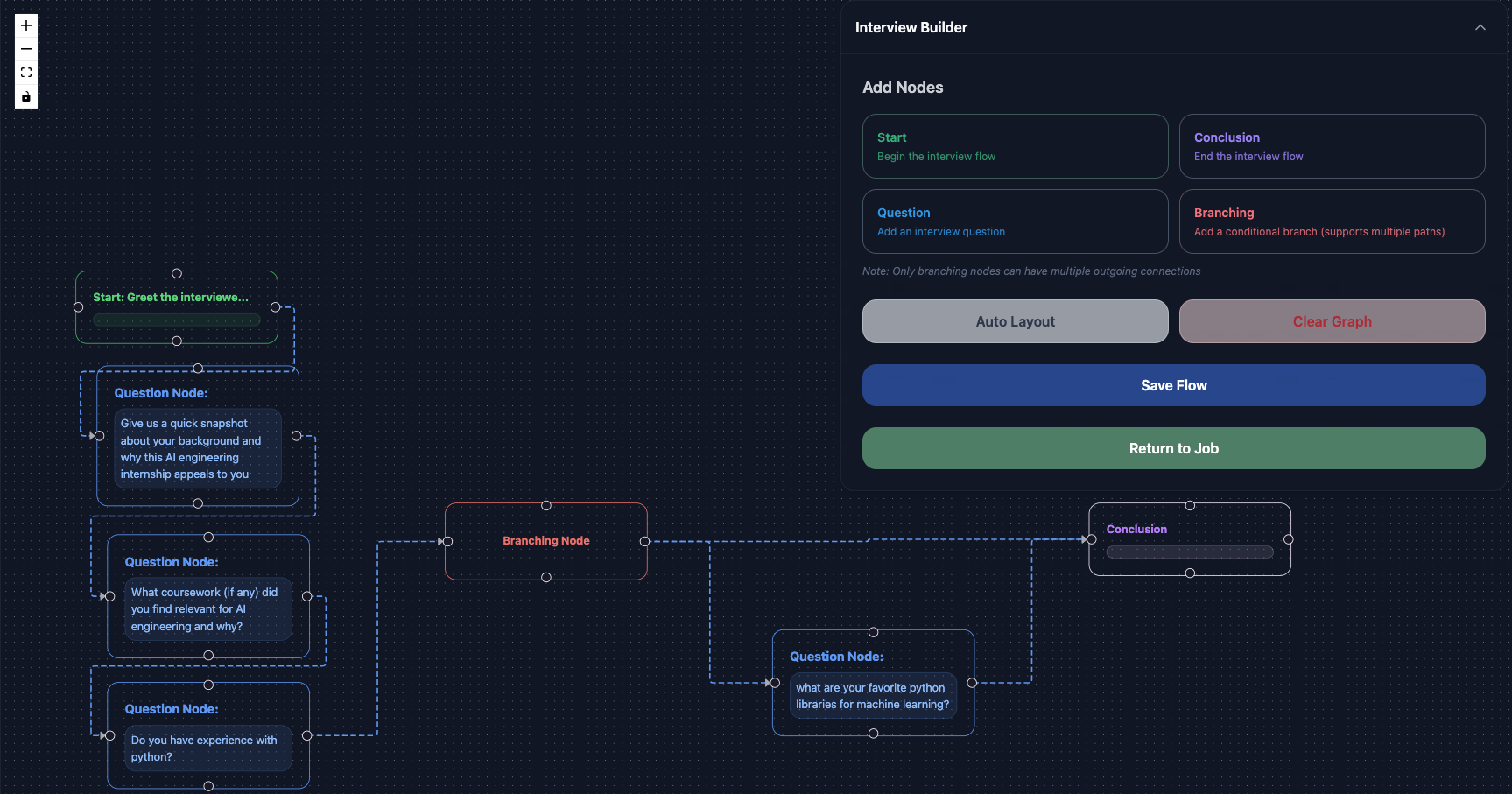
Task: Select the background snapshot question node
Action: click(x=198, y=436)
